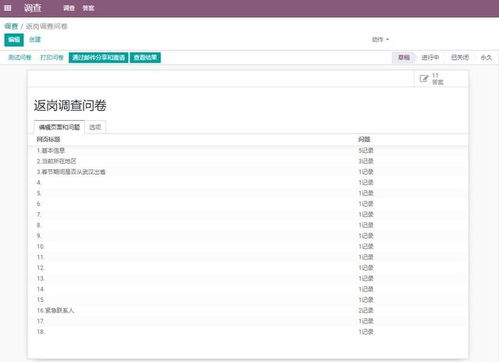Click the 查看结果 button
Screen dimensions: 499x362
145,58
